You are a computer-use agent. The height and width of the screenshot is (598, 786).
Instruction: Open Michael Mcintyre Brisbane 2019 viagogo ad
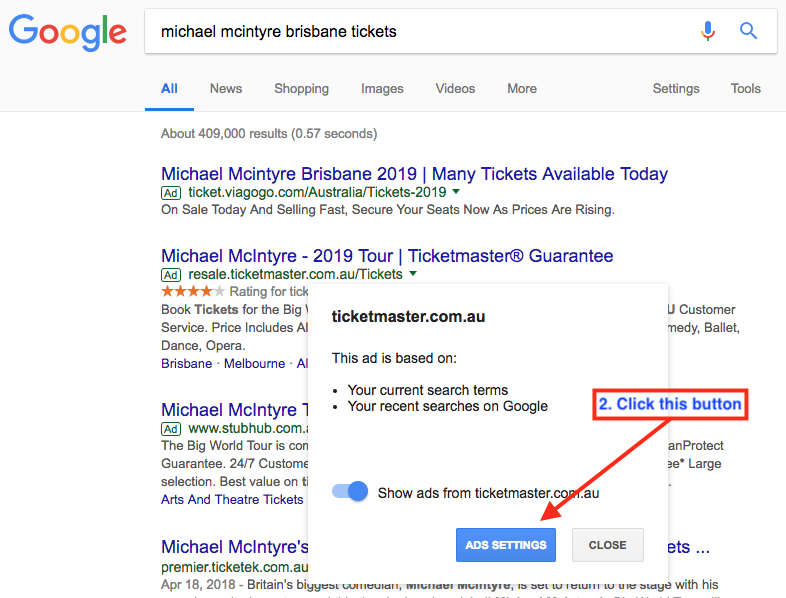[x=414, y=174]
